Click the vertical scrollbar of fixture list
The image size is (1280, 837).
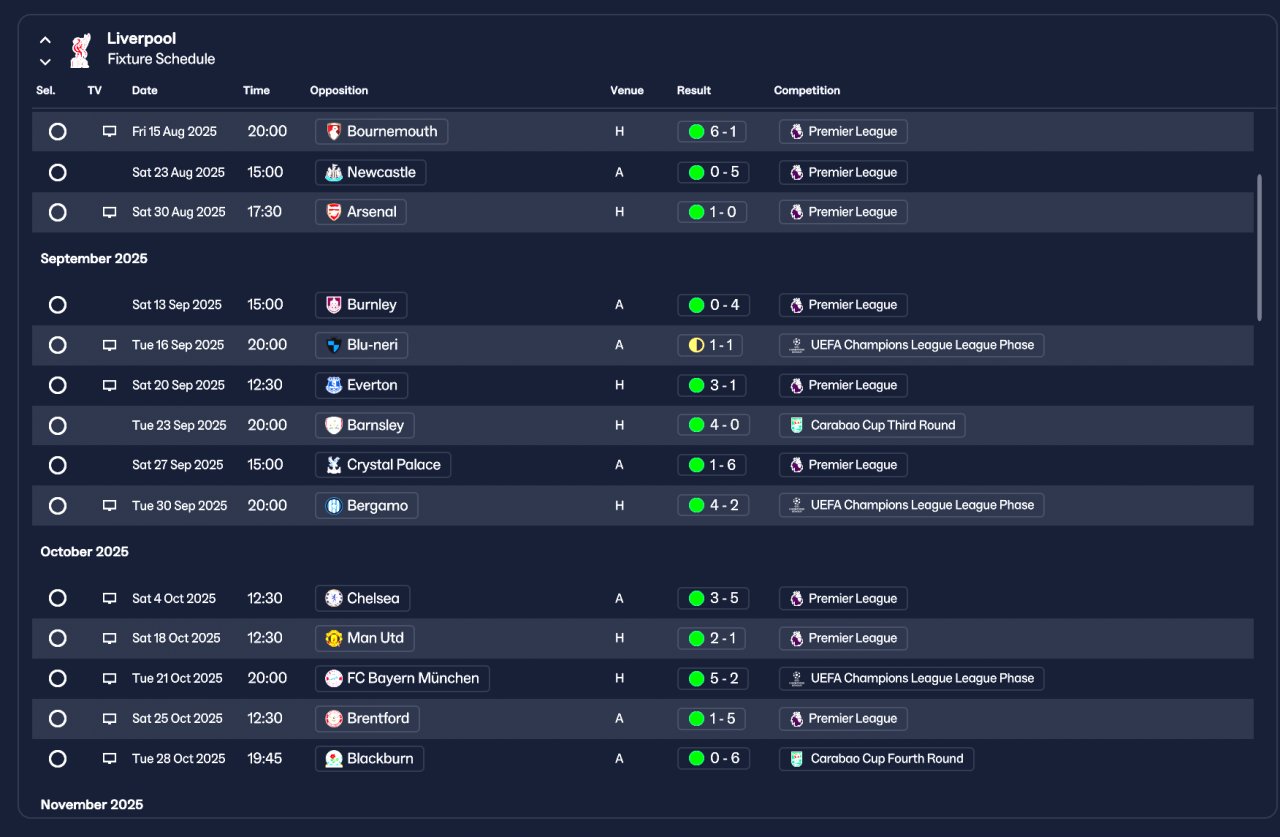tap(1259, 247)
